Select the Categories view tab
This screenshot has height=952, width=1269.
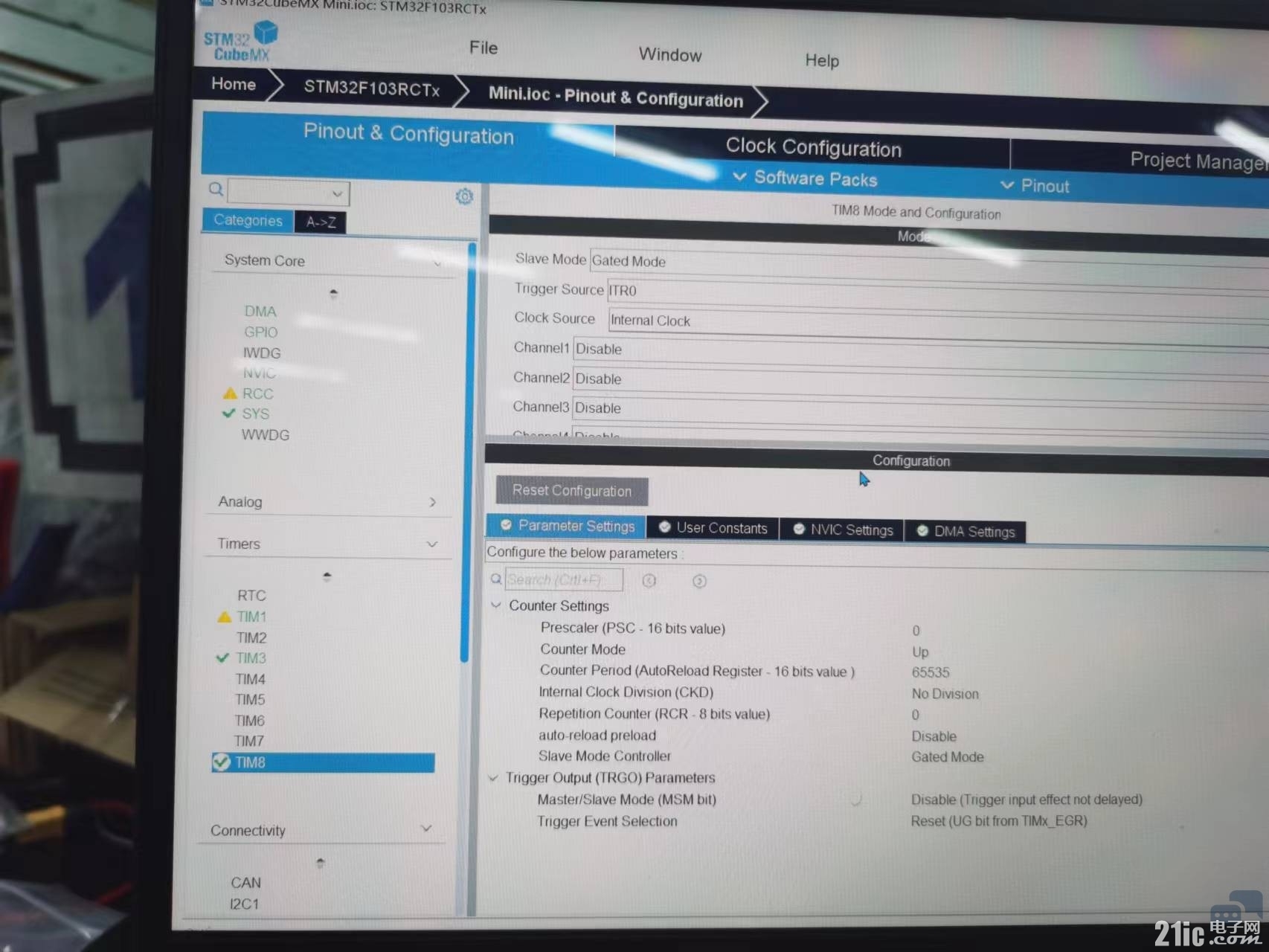click(x=248, y=220)
